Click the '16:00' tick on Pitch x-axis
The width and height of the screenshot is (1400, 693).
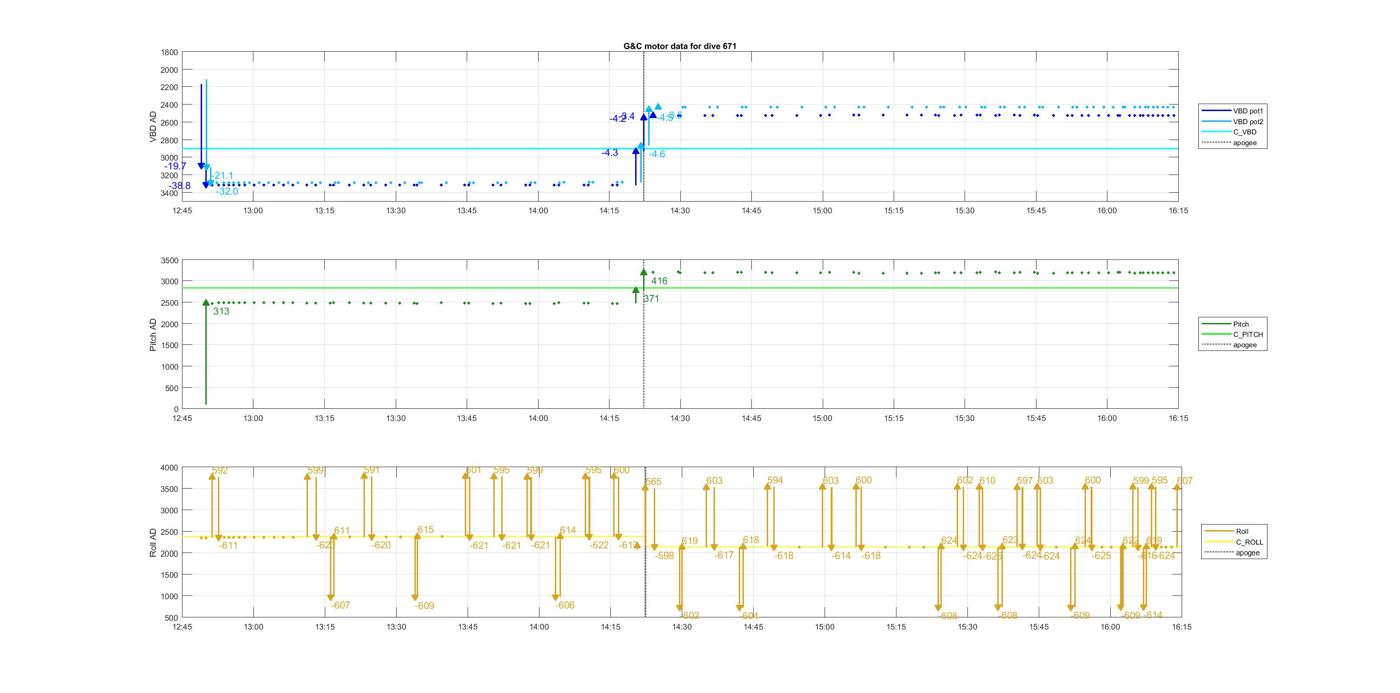pos(1107,419)
